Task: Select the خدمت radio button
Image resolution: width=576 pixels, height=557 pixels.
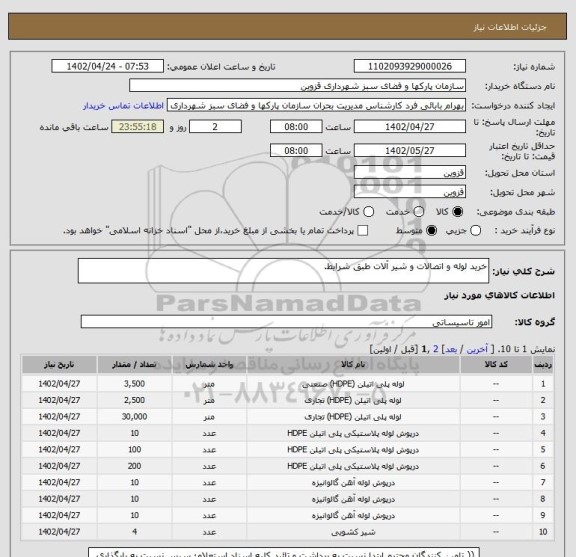Action: pos(418,212)
